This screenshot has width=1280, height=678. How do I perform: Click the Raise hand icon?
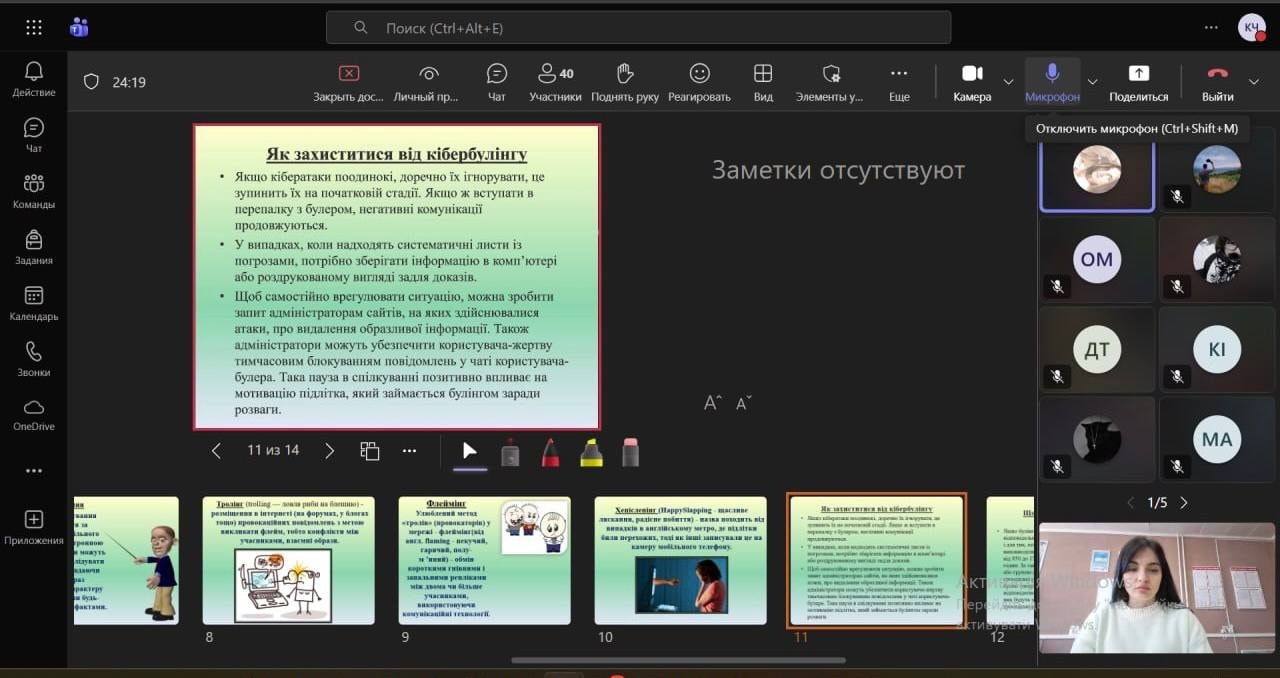tap(624, 81)
